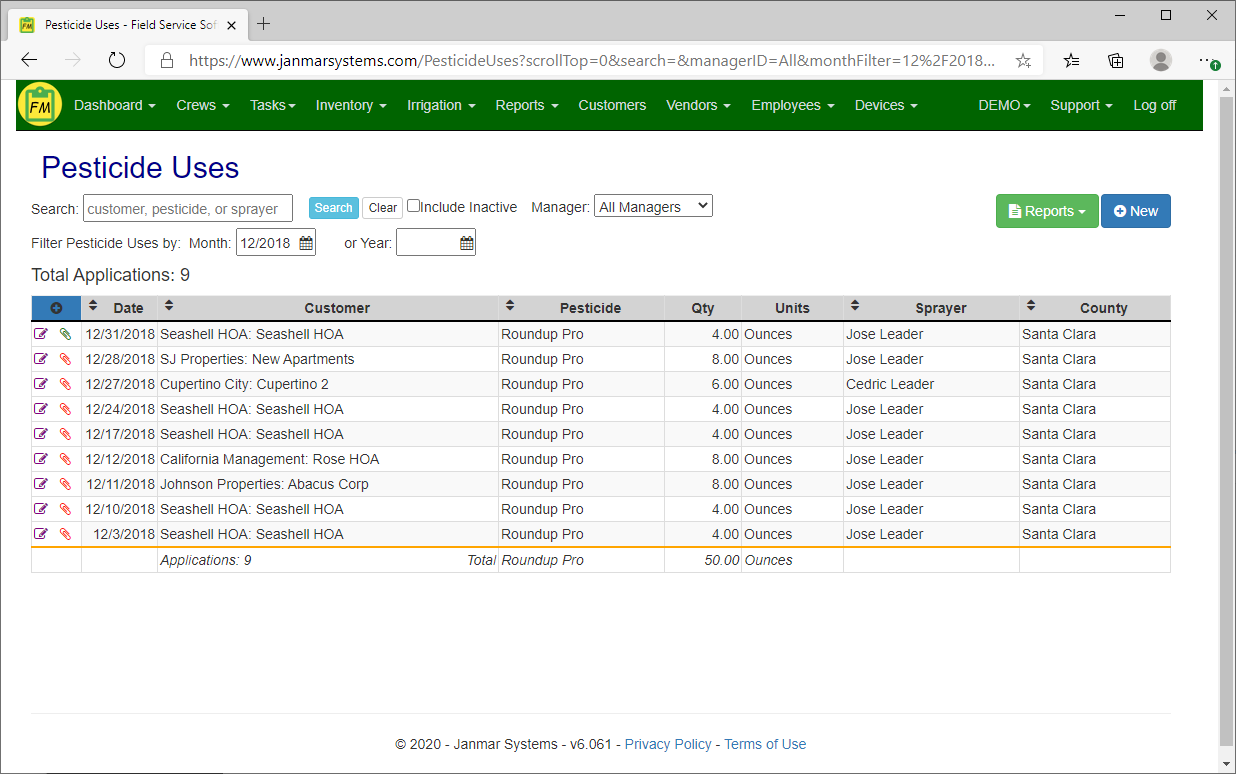
Task: Open attachment for 12/3/2018 Seashell HOA row
Action: point(65,534)
